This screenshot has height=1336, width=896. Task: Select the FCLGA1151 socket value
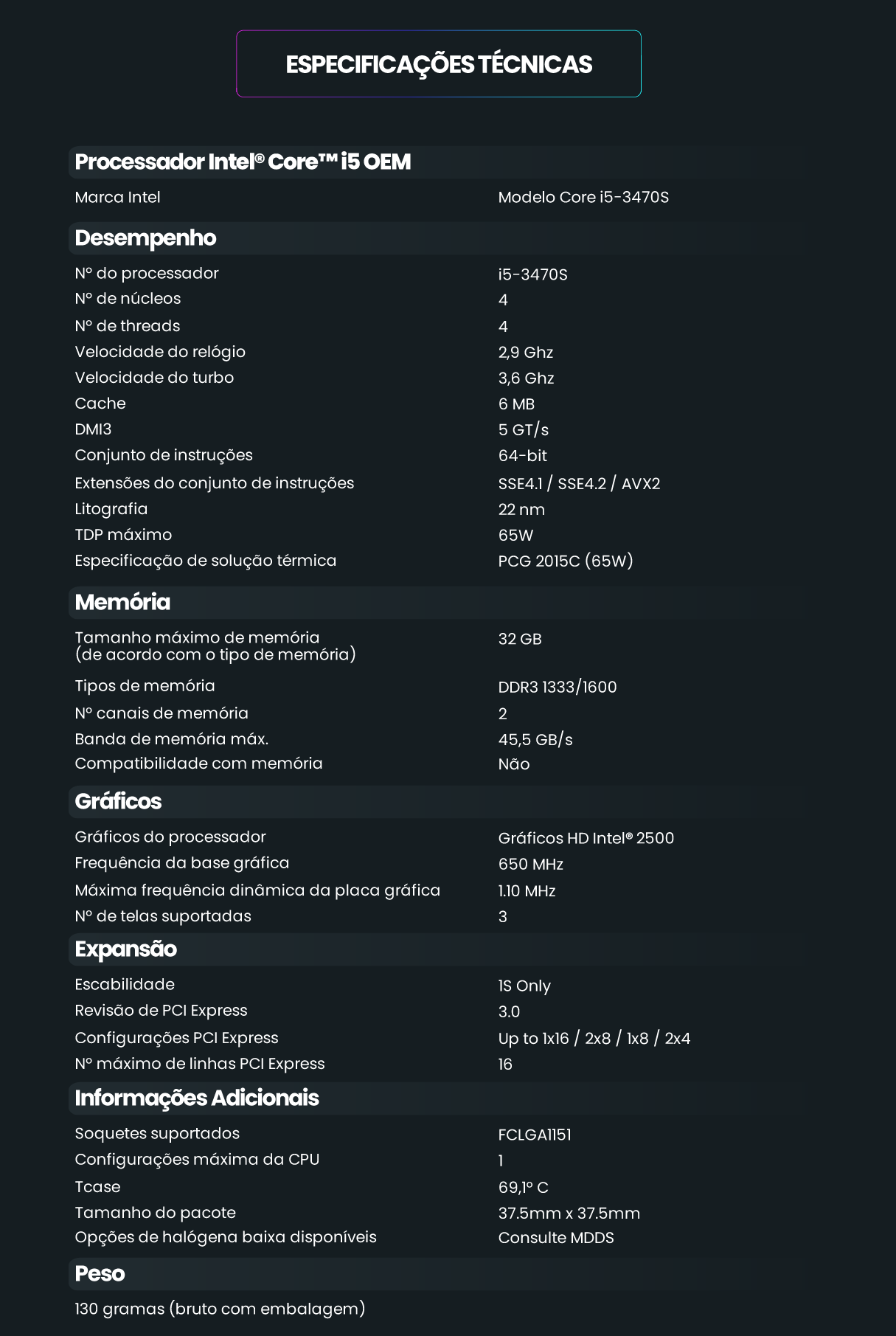point(535,1134)
